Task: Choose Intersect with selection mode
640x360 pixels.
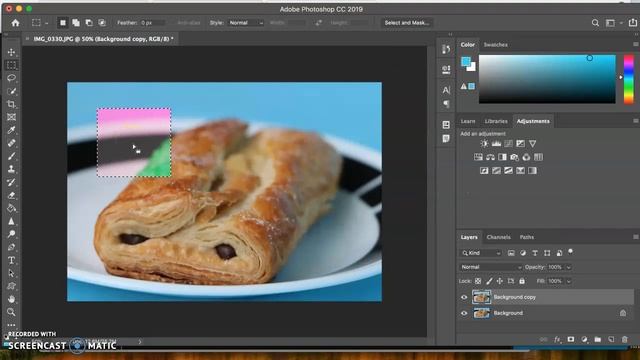Action: pos(102,23)
